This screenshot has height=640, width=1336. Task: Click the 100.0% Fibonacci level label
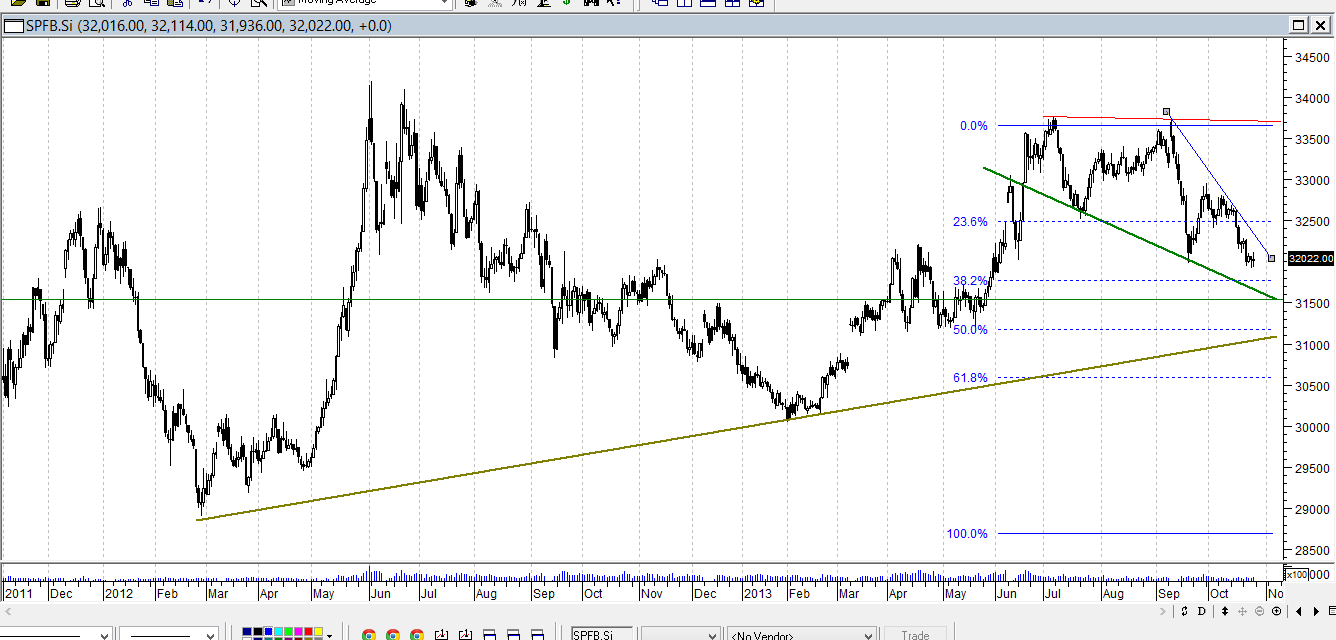tap(967, 534)
